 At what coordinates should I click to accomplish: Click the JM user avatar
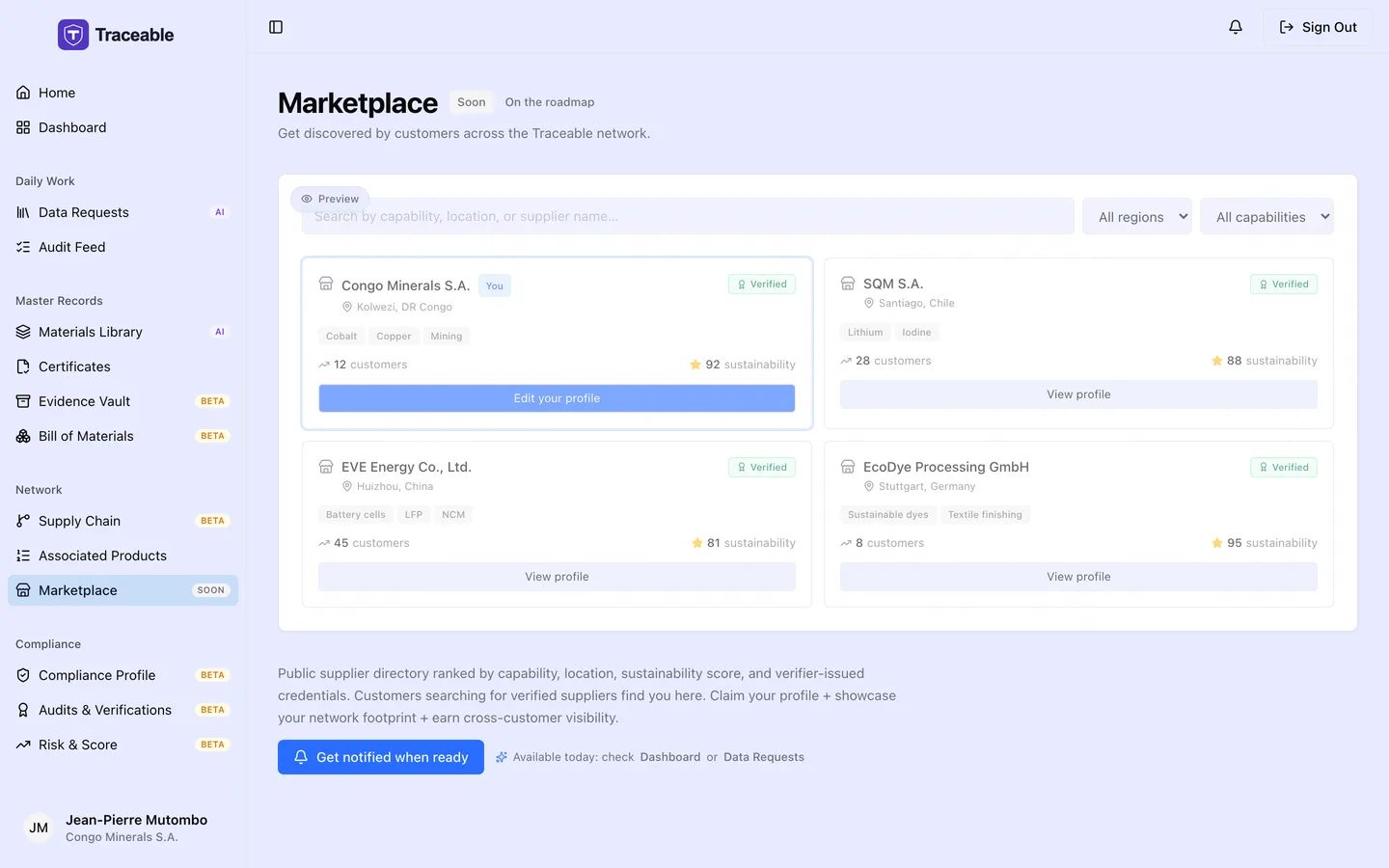[x=39, y=827]
